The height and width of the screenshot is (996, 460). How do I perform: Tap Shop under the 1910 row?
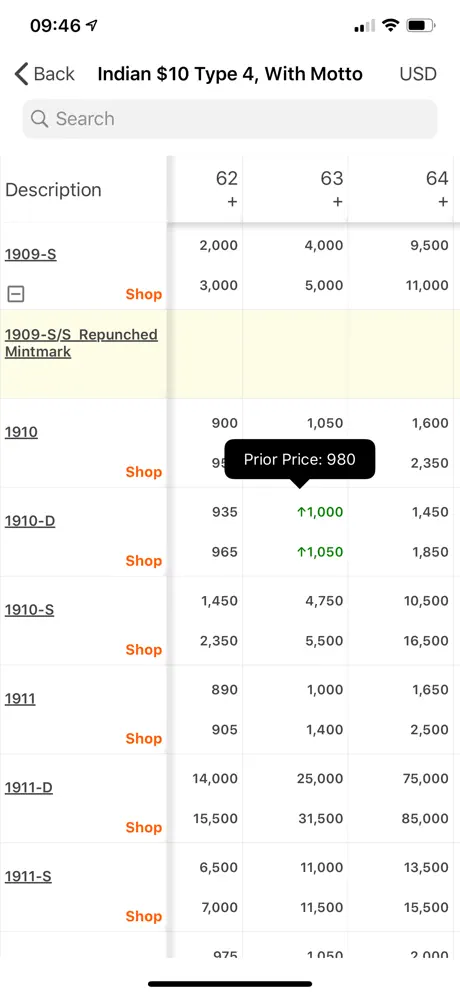tap(144, 472)
